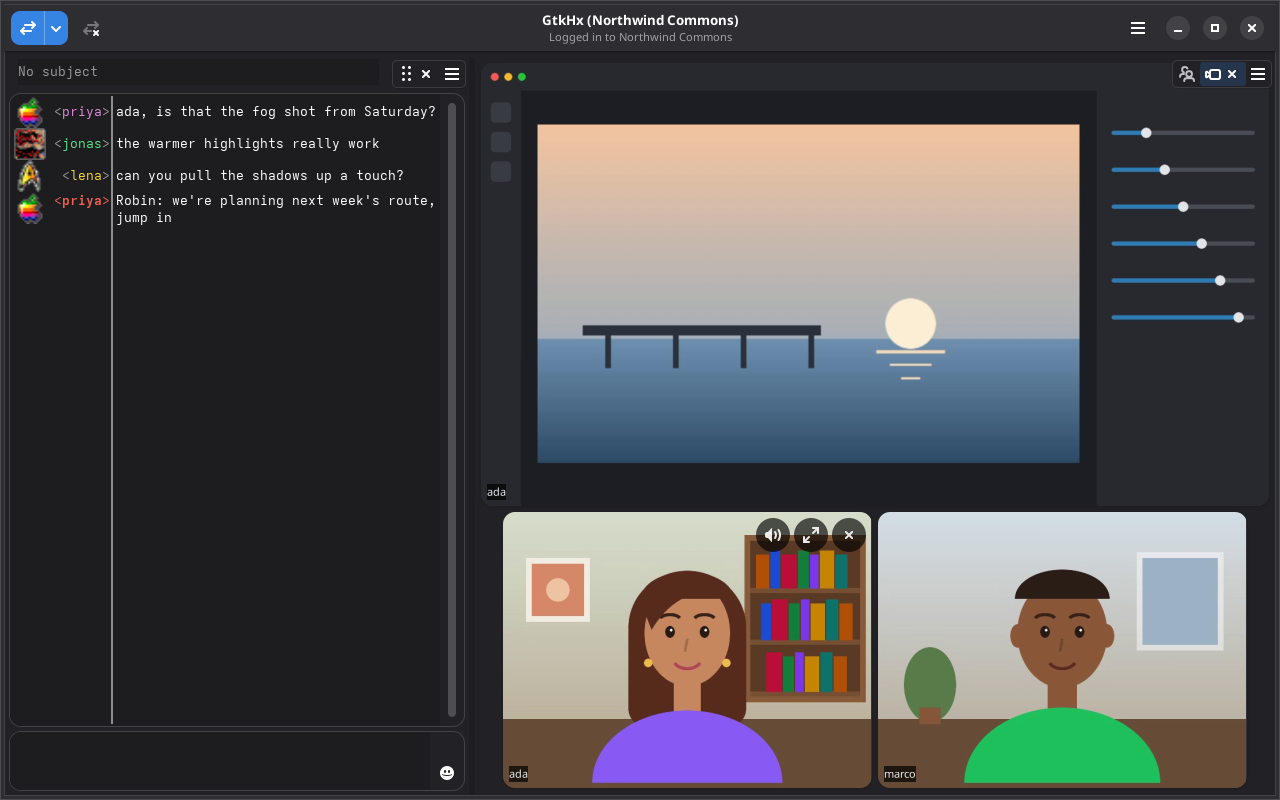This screenshot has height=800, width=1280.
Task: Click the yellow traffic light dot
Action: (508, 77)
